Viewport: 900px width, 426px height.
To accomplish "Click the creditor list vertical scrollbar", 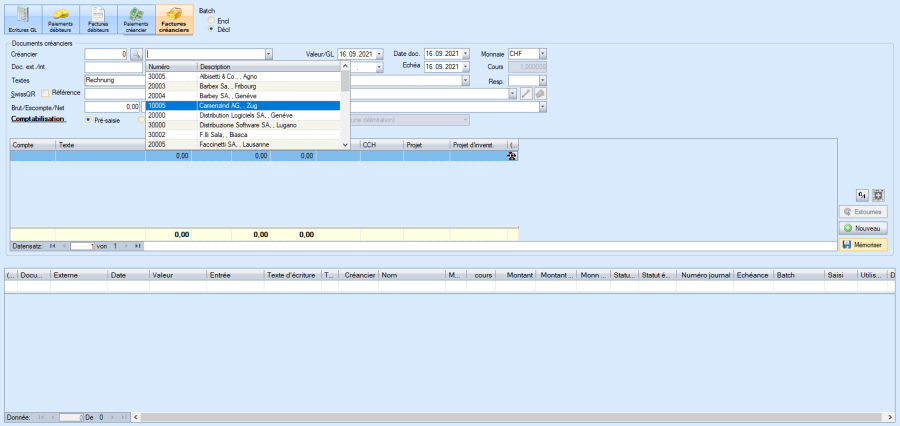I will 345,100.
